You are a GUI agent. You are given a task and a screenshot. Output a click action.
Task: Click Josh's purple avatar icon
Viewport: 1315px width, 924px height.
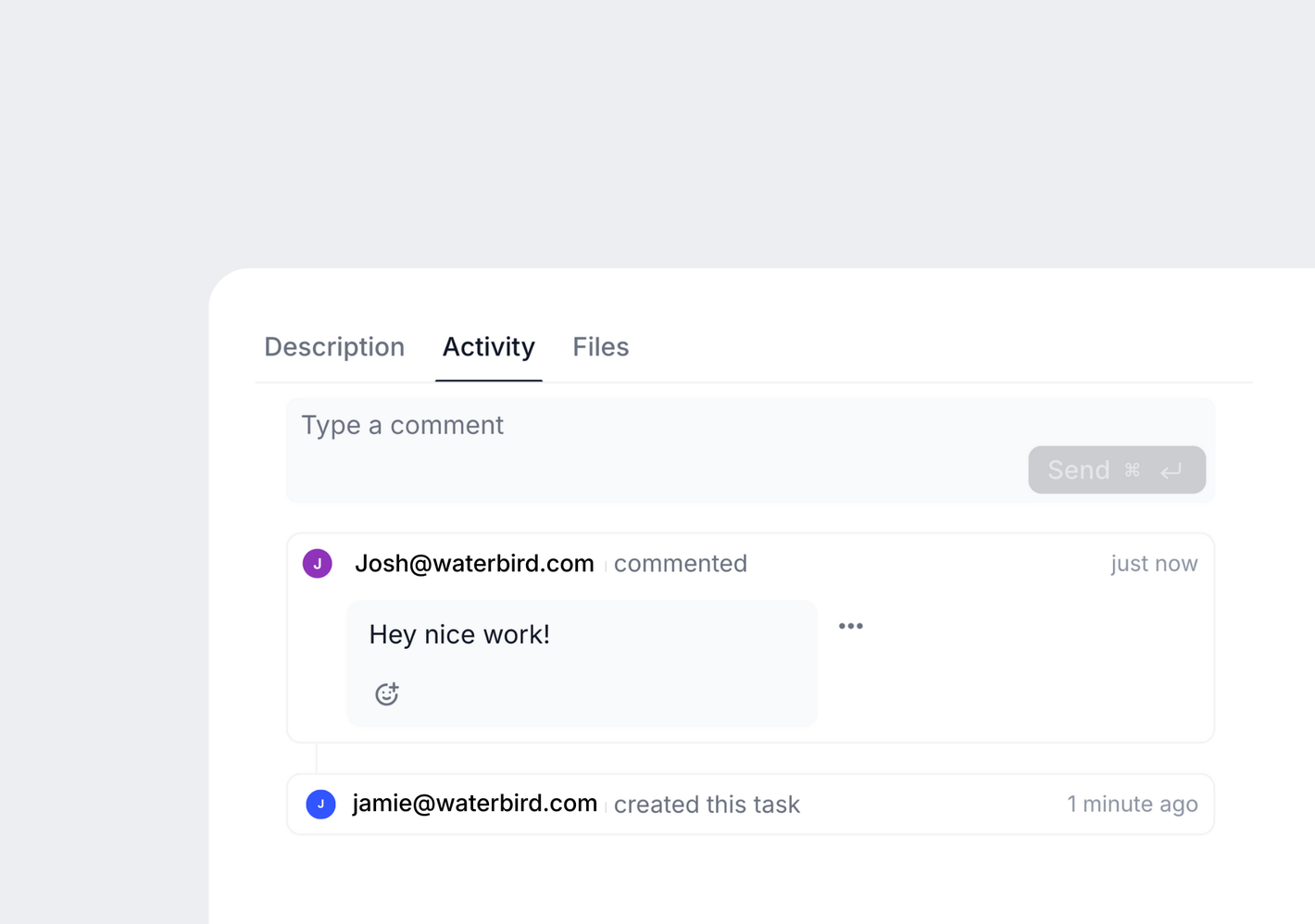tap(318, 563)
